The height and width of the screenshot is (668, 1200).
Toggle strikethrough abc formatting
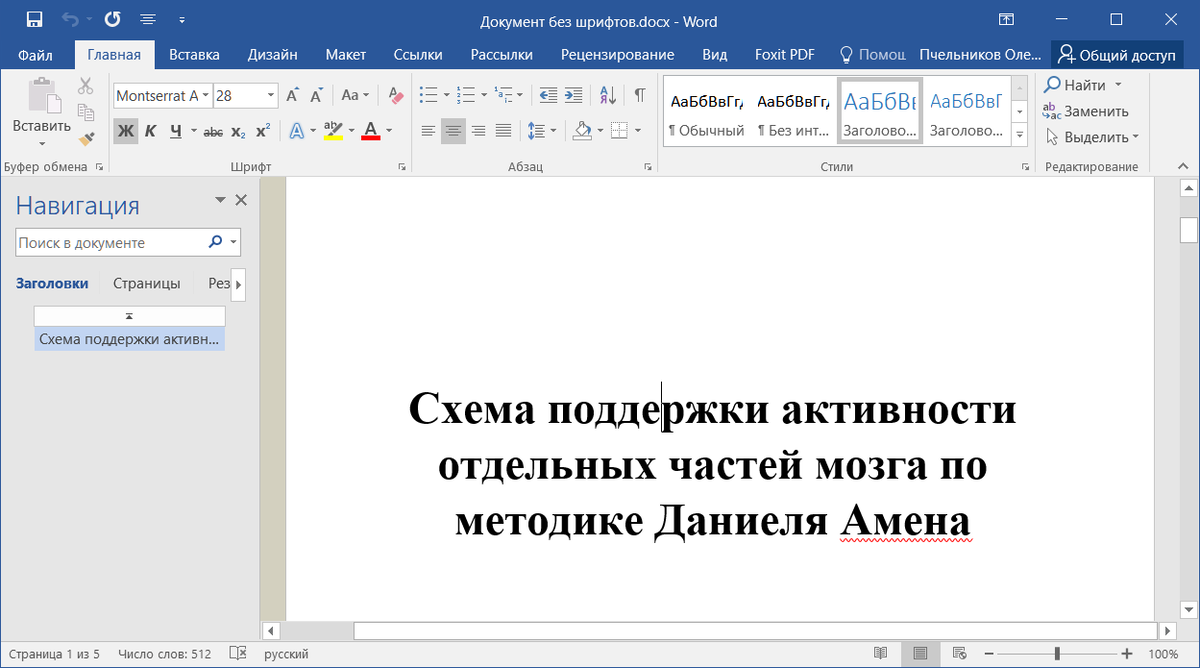click(x=213, y=131)
